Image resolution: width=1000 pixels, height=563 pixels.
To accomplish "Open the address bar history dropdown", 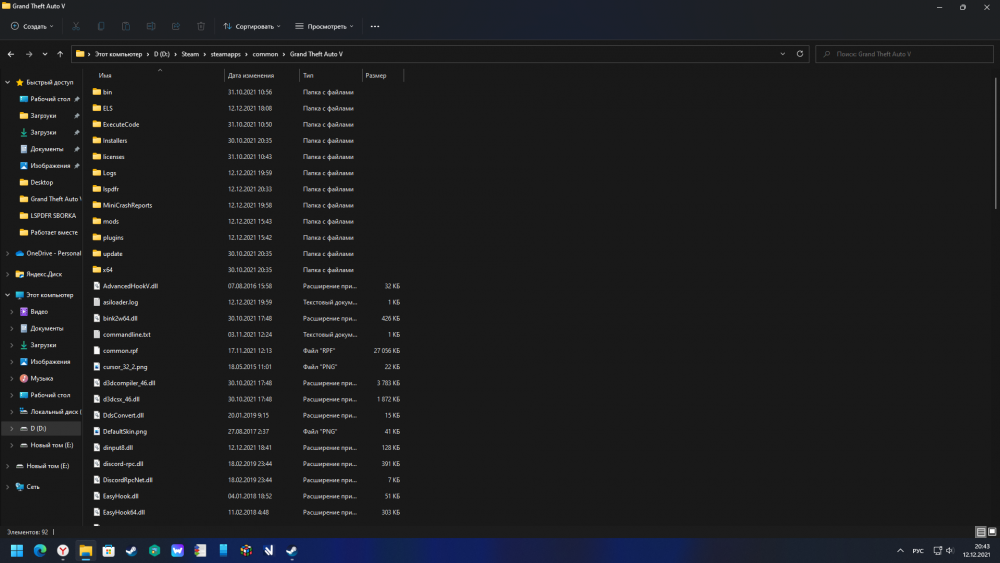I will click(x=783, y=54).
